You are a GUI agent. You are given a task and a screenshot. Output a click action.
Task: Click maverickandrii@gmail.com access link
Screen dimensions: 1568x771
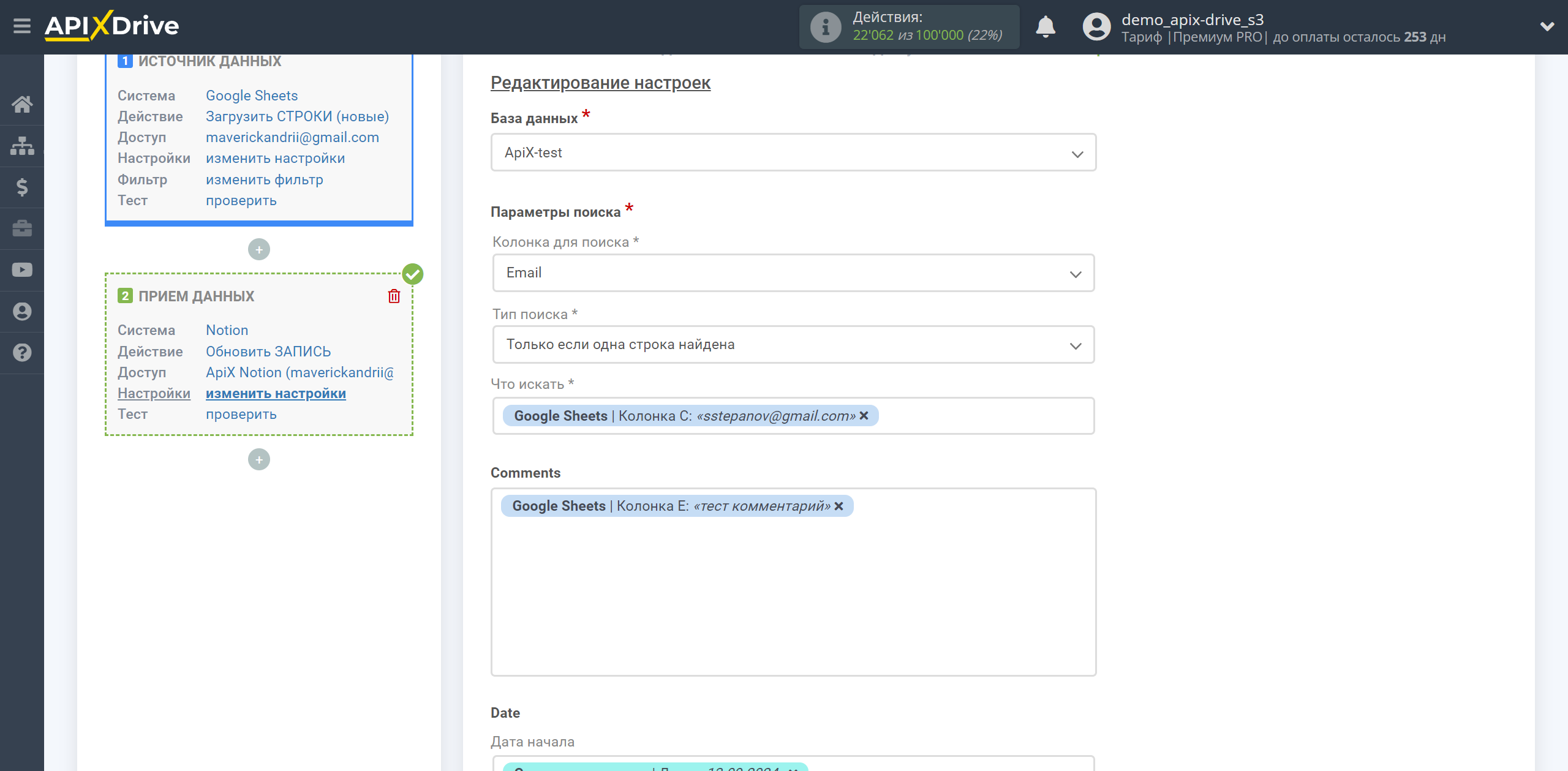point(292,137)
